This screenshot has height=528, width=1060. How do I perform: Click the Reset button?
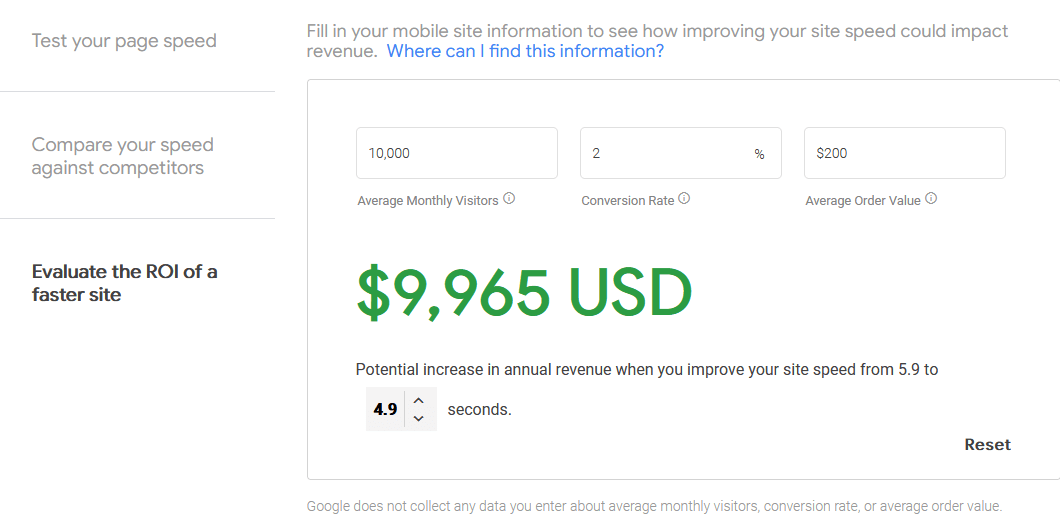tap(987, 445)
